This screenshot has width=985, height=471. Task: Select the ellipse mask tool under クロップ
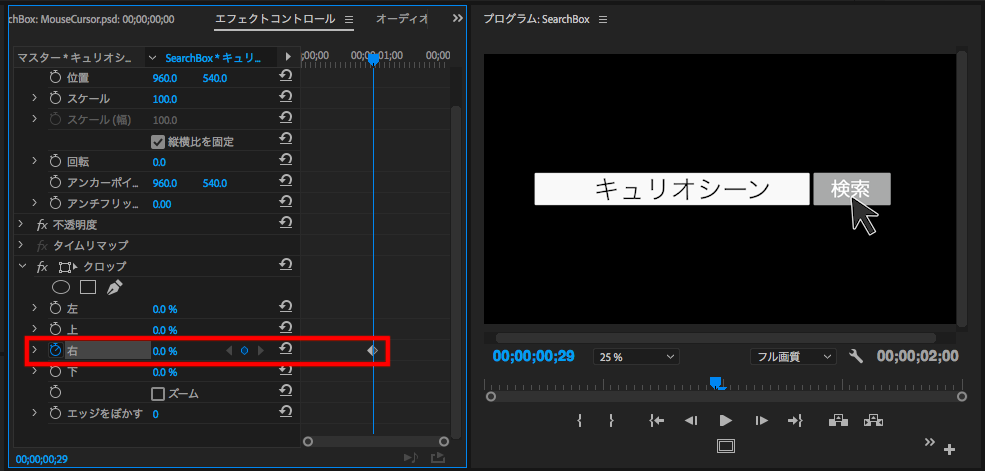pyautogui.click(x=62, y=287)
